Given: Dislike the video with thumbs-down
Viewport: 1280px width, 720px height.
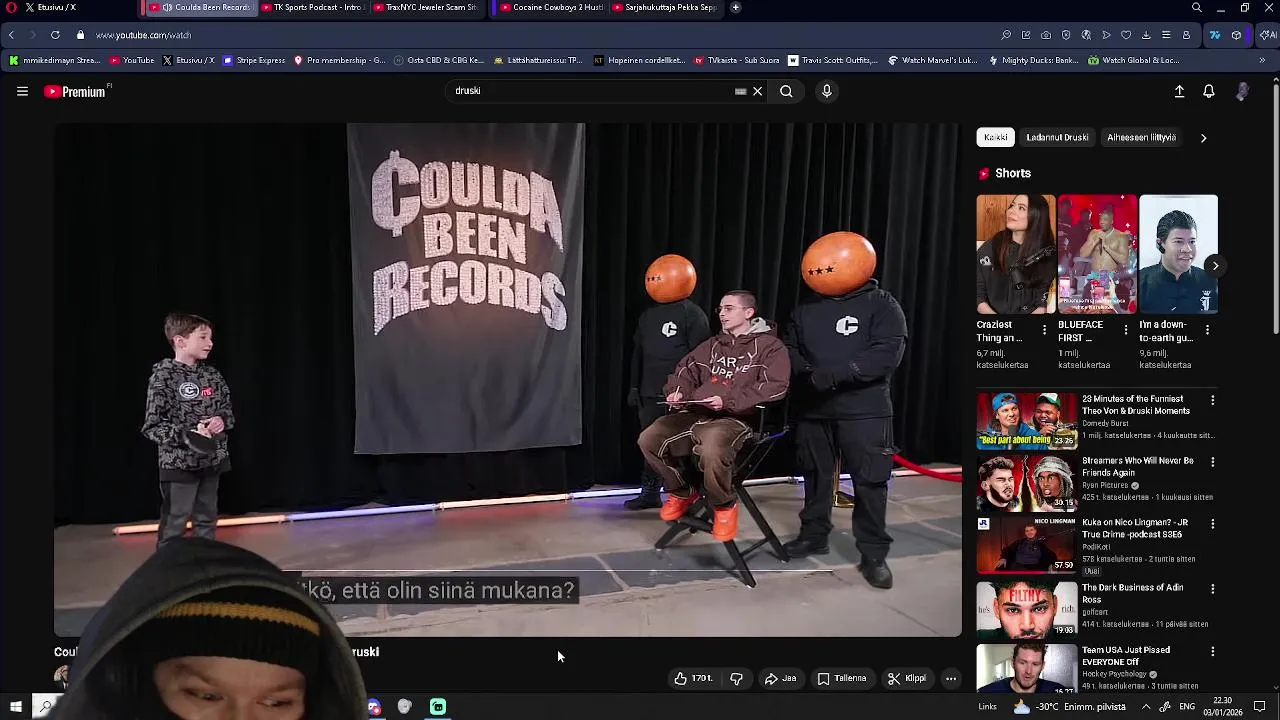Looking at the screenshot, I should point(736,678).
